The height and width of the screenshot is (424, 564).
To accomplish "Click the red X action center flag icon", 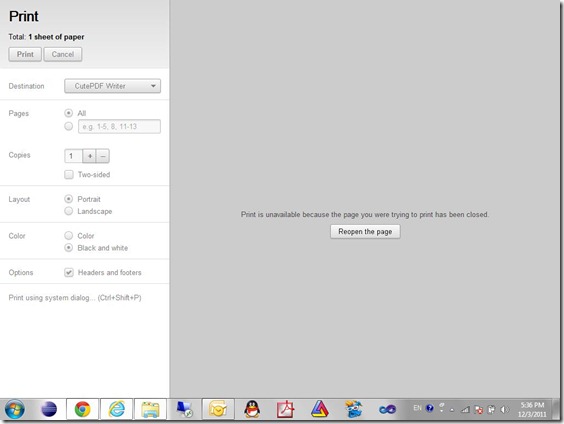I will (x=479, y=409).
